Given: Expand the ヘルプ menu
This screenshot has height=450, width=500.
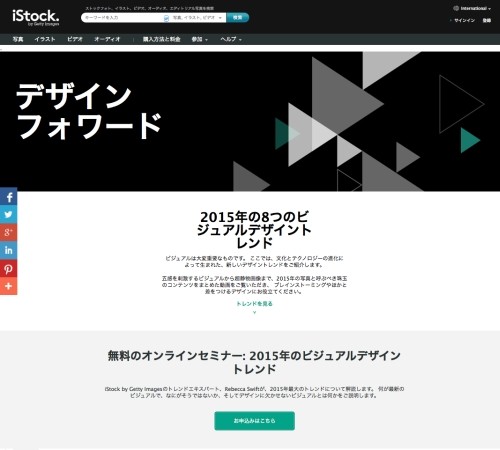Looking at the screenshot, I should coord(231,39).
